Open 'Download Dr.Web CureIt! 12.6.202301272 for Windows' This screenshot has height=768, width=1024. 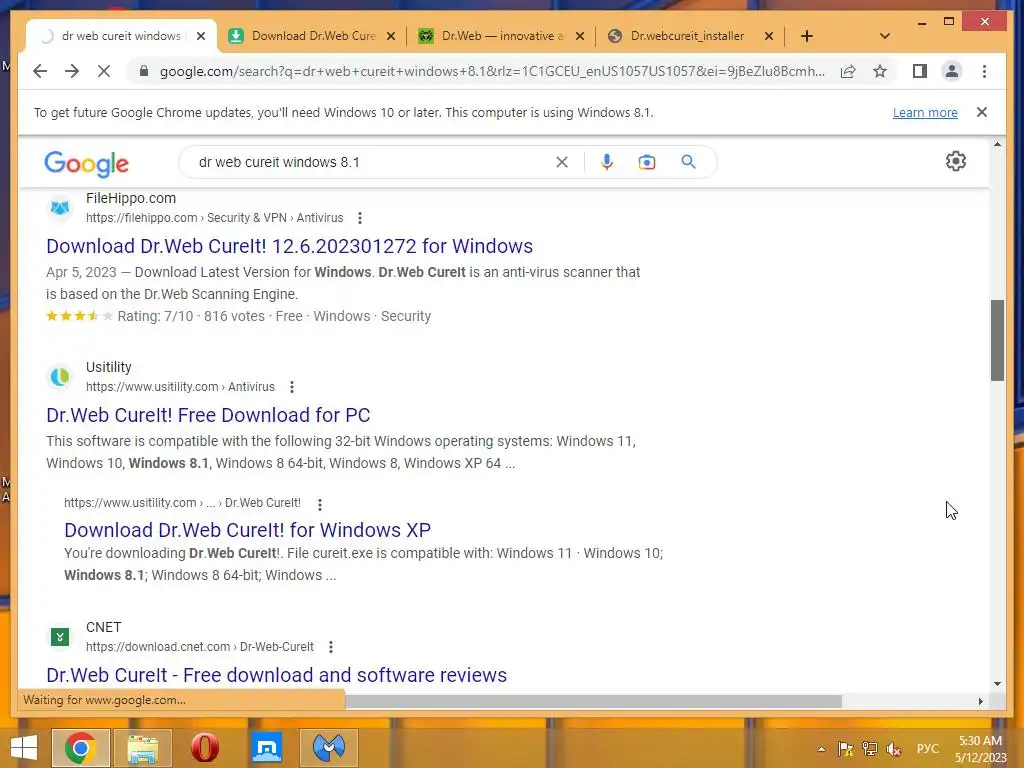(289, 246)
